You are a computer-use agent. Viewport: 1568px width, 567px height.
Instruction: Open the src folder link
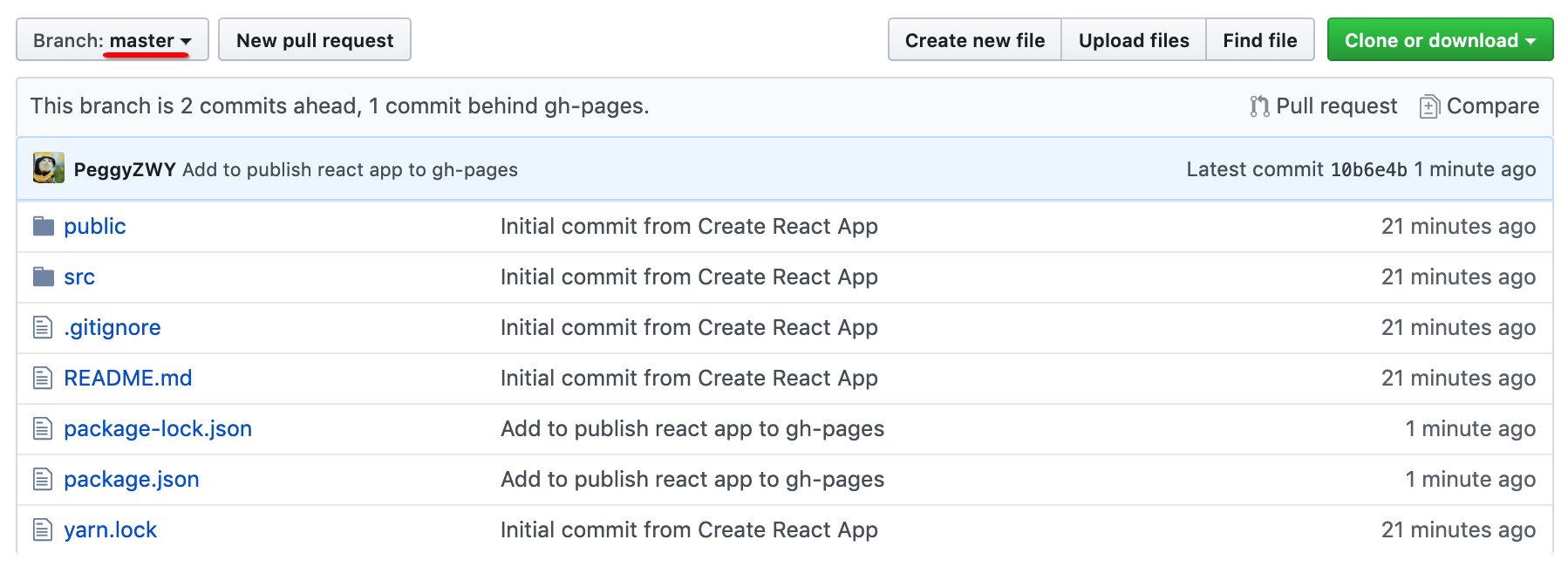click(79, 277)
